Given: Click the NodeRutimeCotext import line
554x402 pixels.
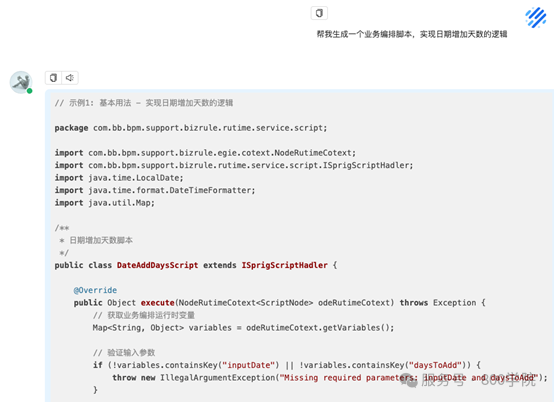Looking at the screenshot, I should (x=205, y=153).
